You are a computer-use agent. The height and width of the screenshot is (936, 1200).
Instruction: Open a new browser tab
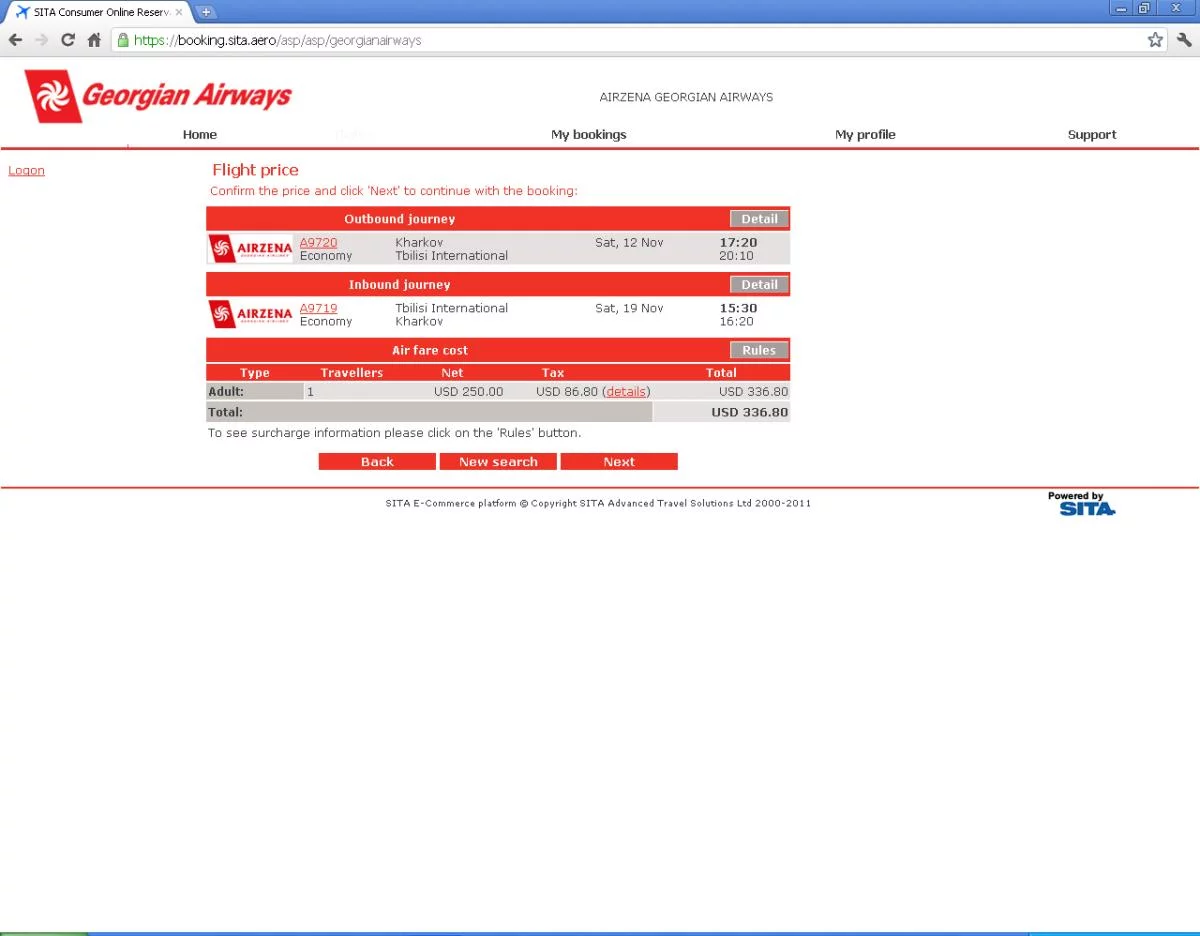[206, 12]
